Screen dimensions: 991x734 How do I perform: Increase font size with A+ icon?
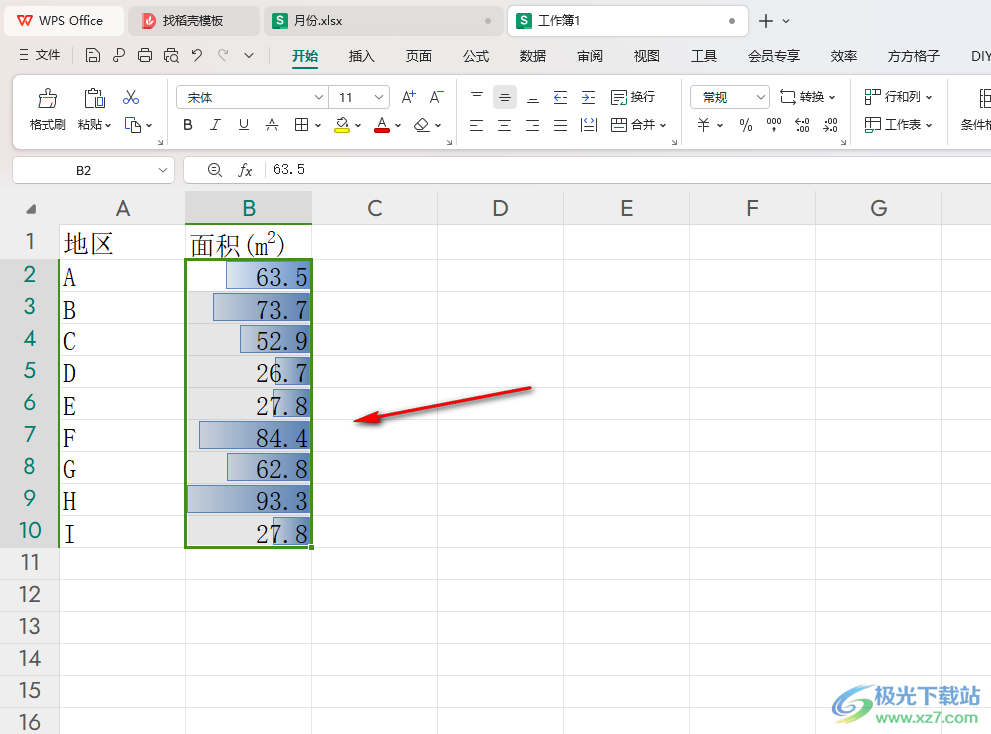click(408, 97)
